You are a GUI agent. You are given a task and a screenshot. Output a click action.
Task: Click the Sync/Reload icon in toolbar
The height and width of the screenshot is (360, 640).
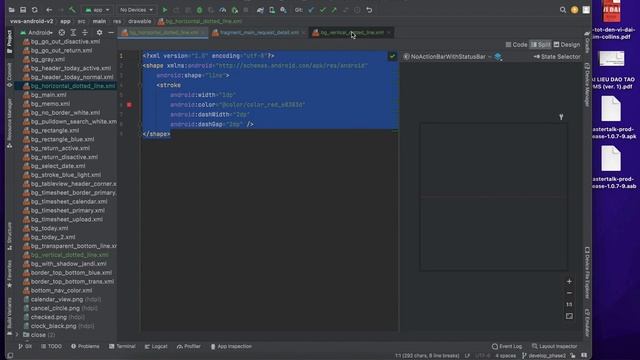[35, 10]
